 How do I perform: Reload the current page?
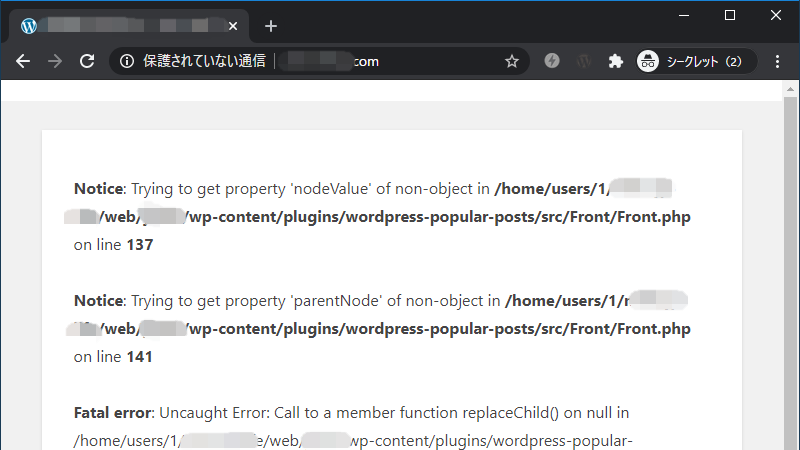(x=87, y=61)
